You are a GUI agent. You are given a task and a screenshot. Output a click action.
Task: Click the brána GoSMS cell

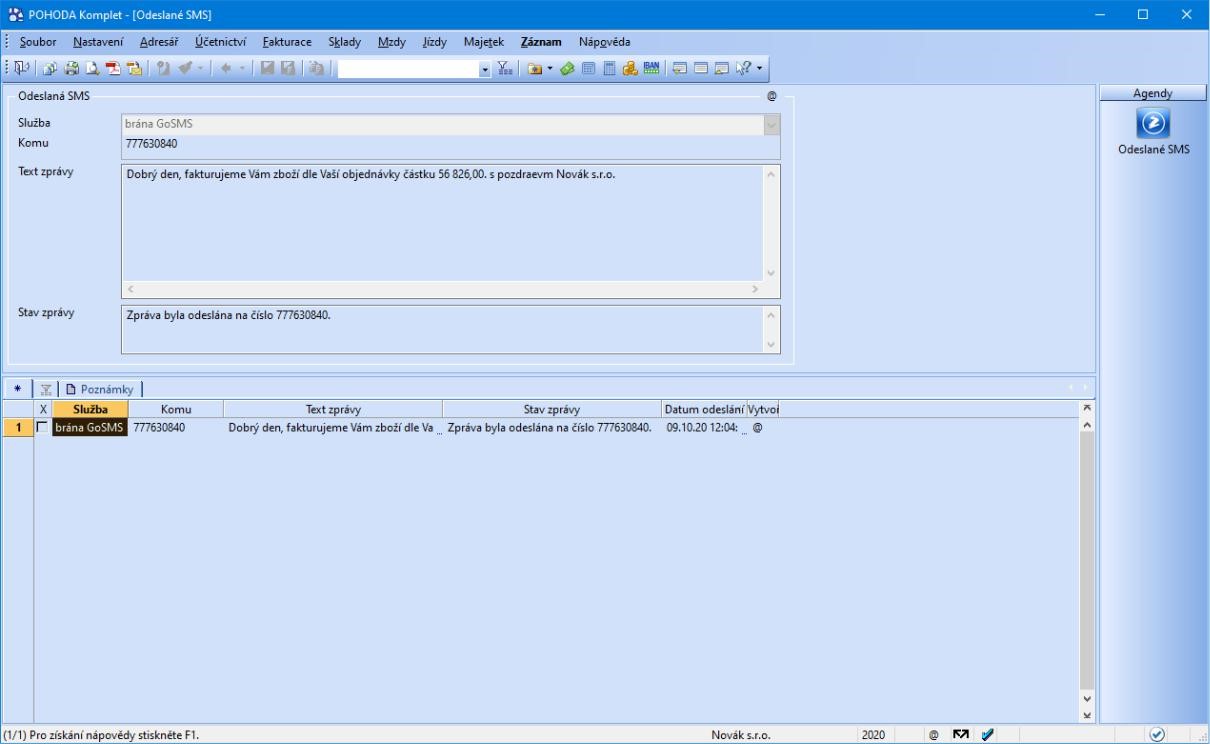click(x=89, y=427)
